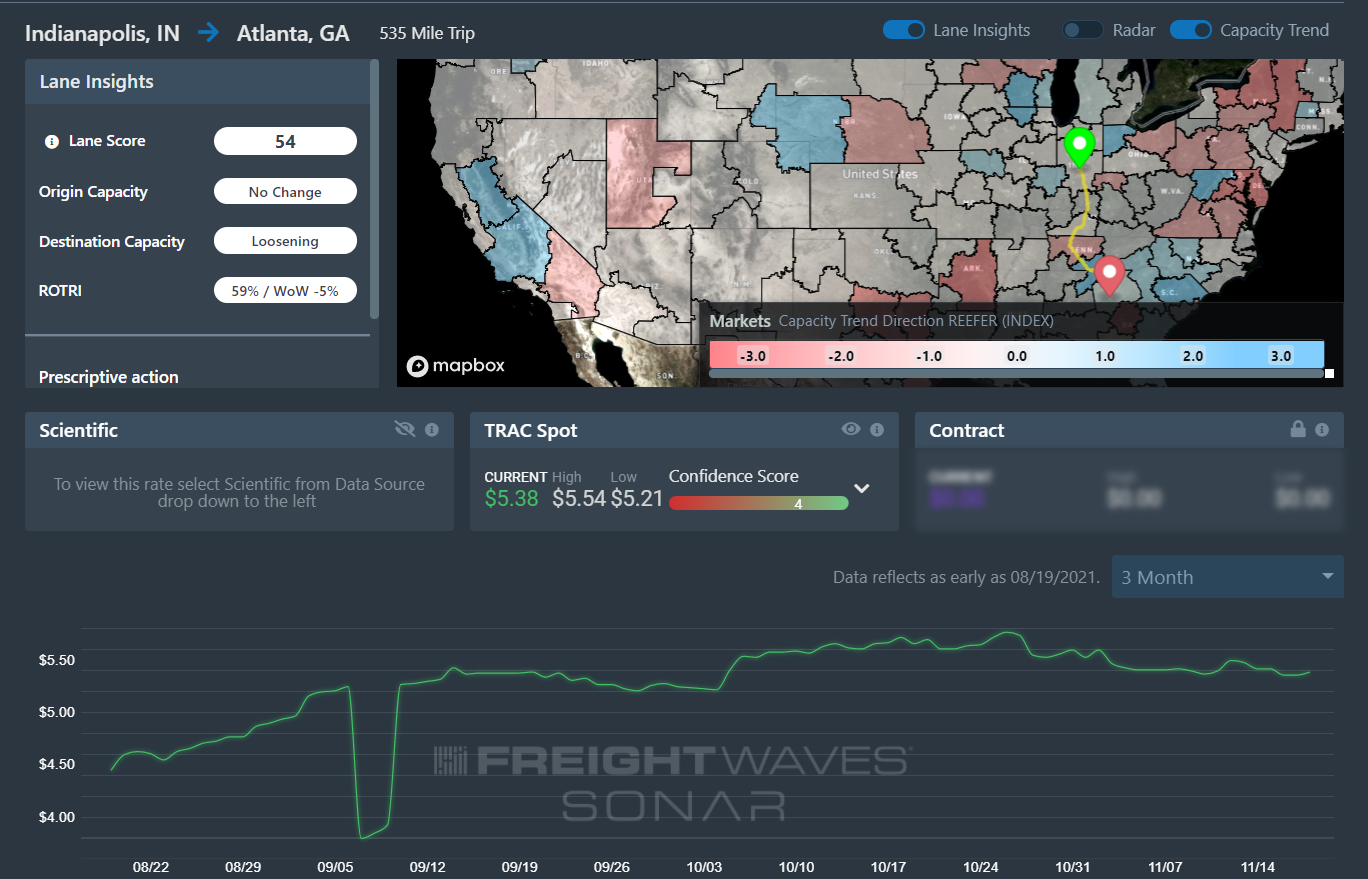
Task: Click the Confidence Score gradient bar
Action: 759,503
